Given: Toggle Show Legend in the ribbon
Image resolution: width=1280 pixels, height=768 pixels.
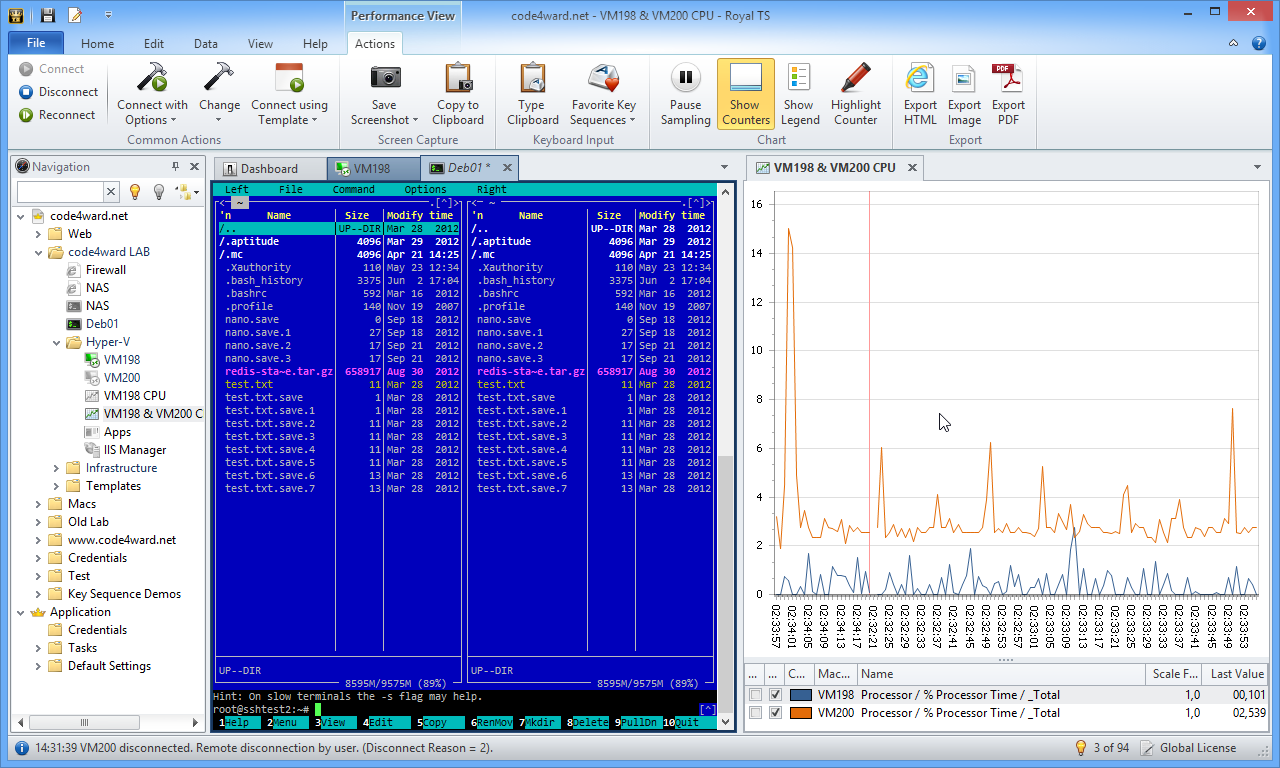Looking at the screenshot, I should pos(798,94).
